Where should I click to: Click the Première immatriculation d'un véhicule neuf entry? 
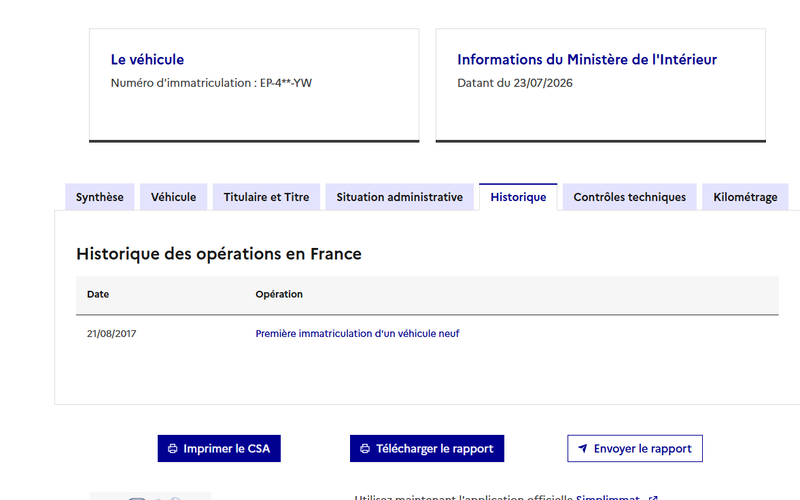[x=357, y=334]
